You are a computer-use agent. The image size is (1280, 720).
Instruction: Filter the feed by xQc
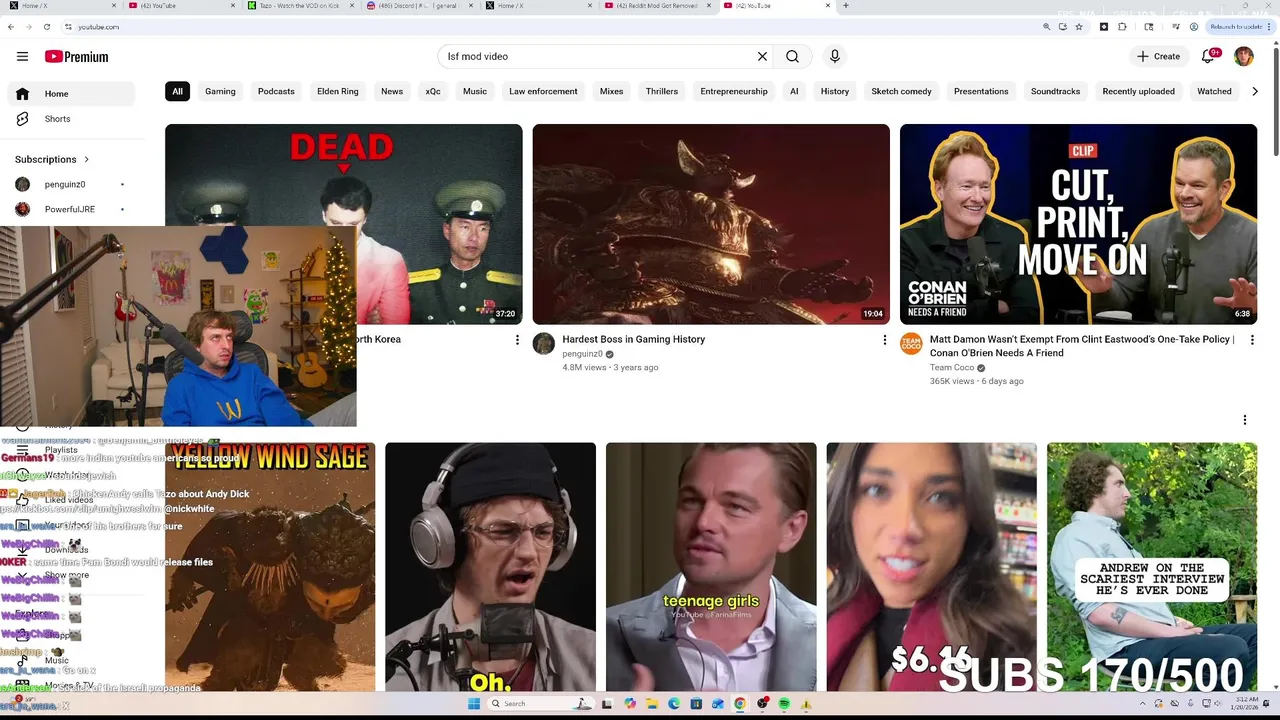(433, 91)
